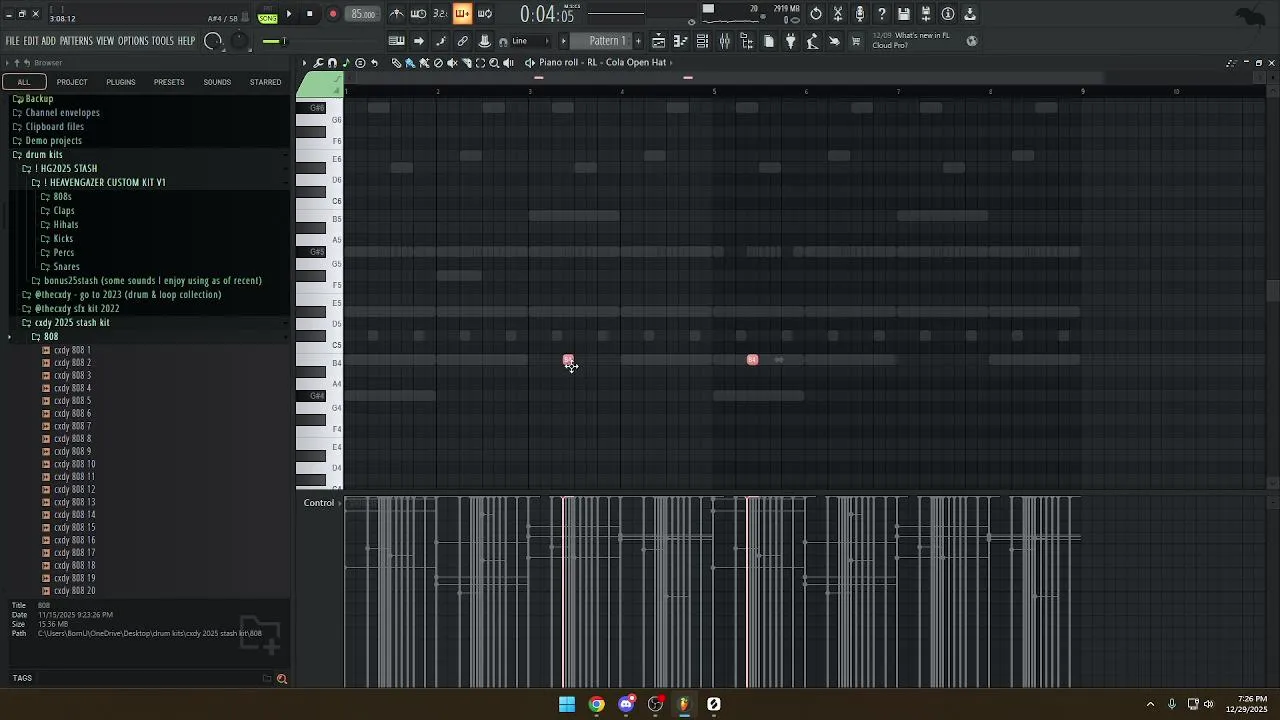Select the piano roll zoom magnifier tool
The height and width of the screenshot is (720, 1280).
(x=494, y=63)
